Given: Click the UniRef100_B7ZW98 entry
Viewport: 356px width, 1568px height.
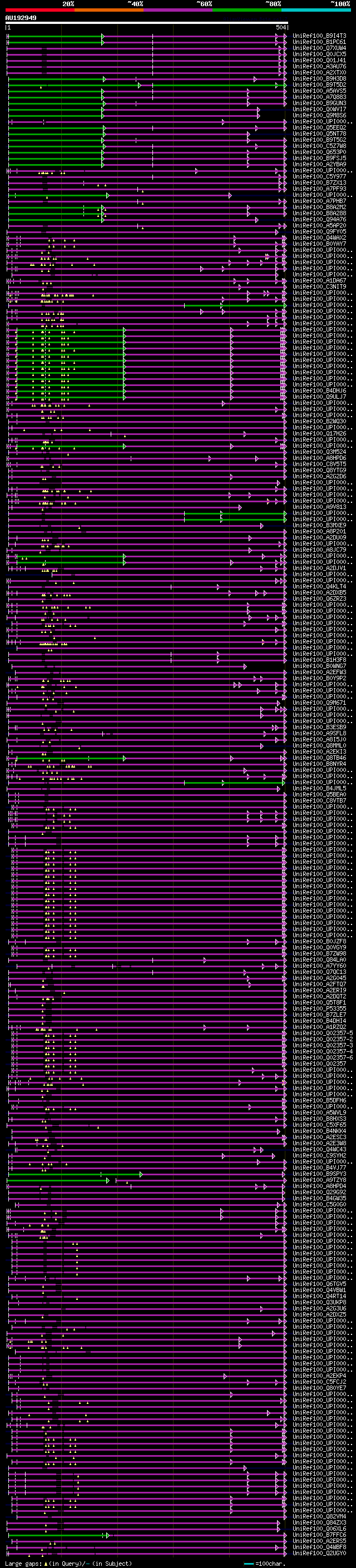Looking at the screenshot, I should [319, 954].
